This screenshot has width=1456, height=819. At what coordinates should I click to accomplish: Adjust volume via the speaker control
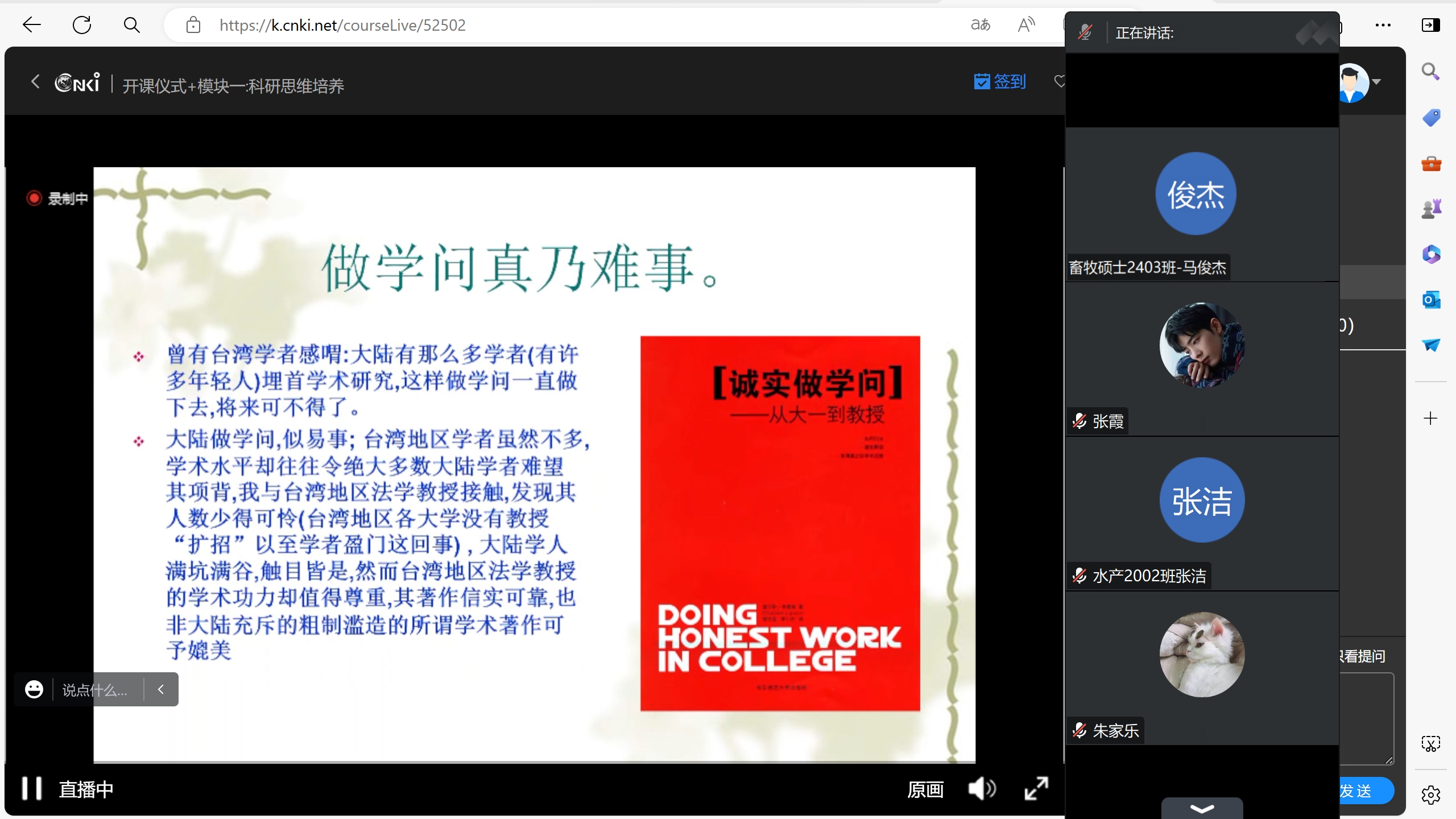(x=981, y=789)
